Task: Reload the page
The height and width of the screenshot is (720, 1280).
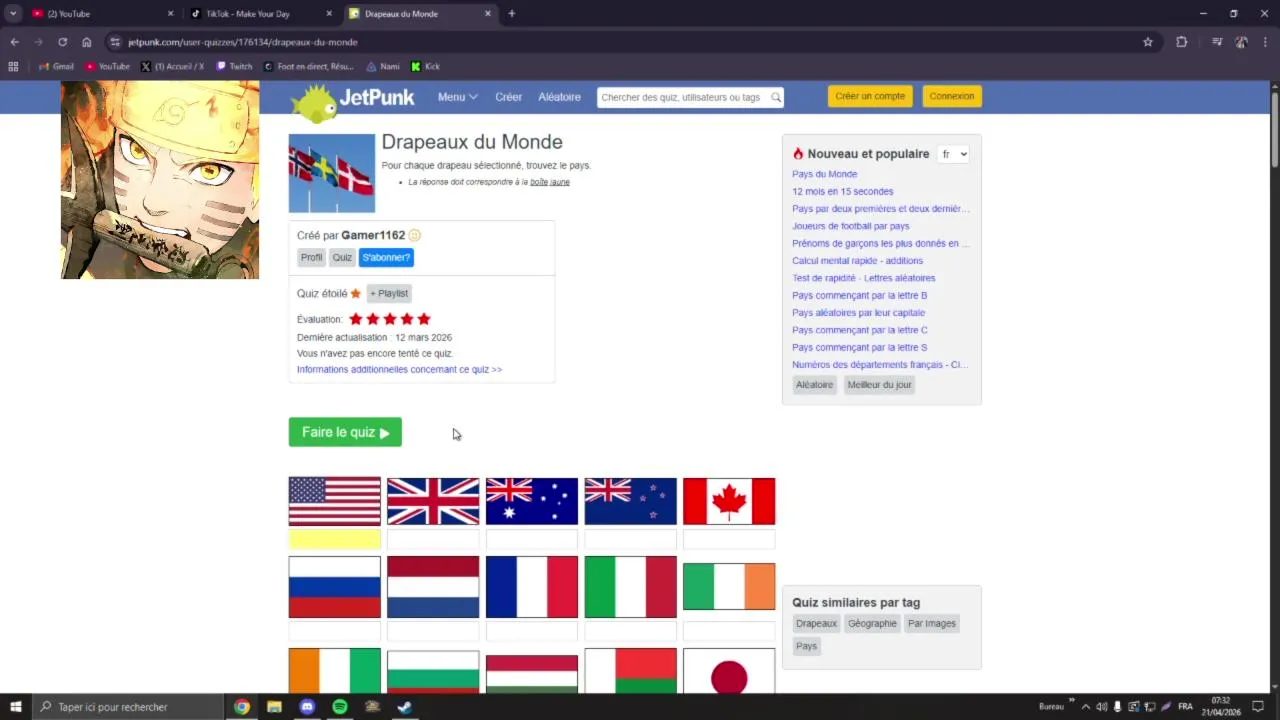Action: (x=62, y=42)
